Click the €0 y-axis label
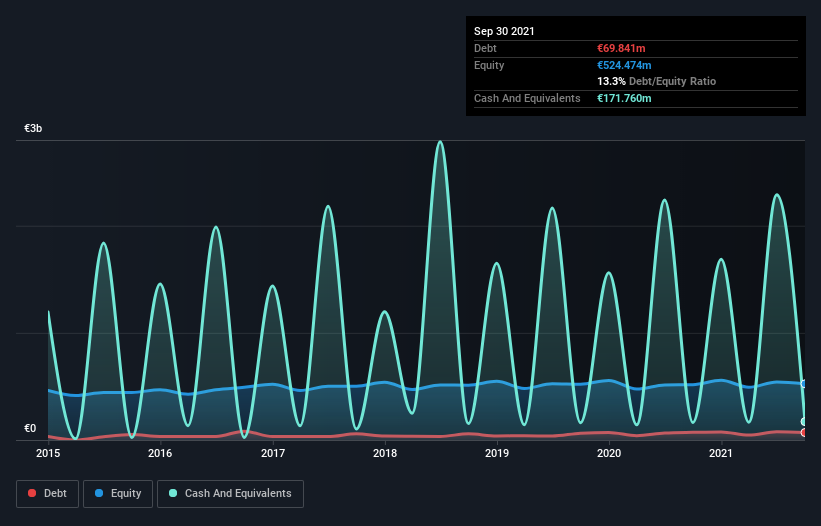The width and height of the screenshot is (821, 526). (30, 428)
